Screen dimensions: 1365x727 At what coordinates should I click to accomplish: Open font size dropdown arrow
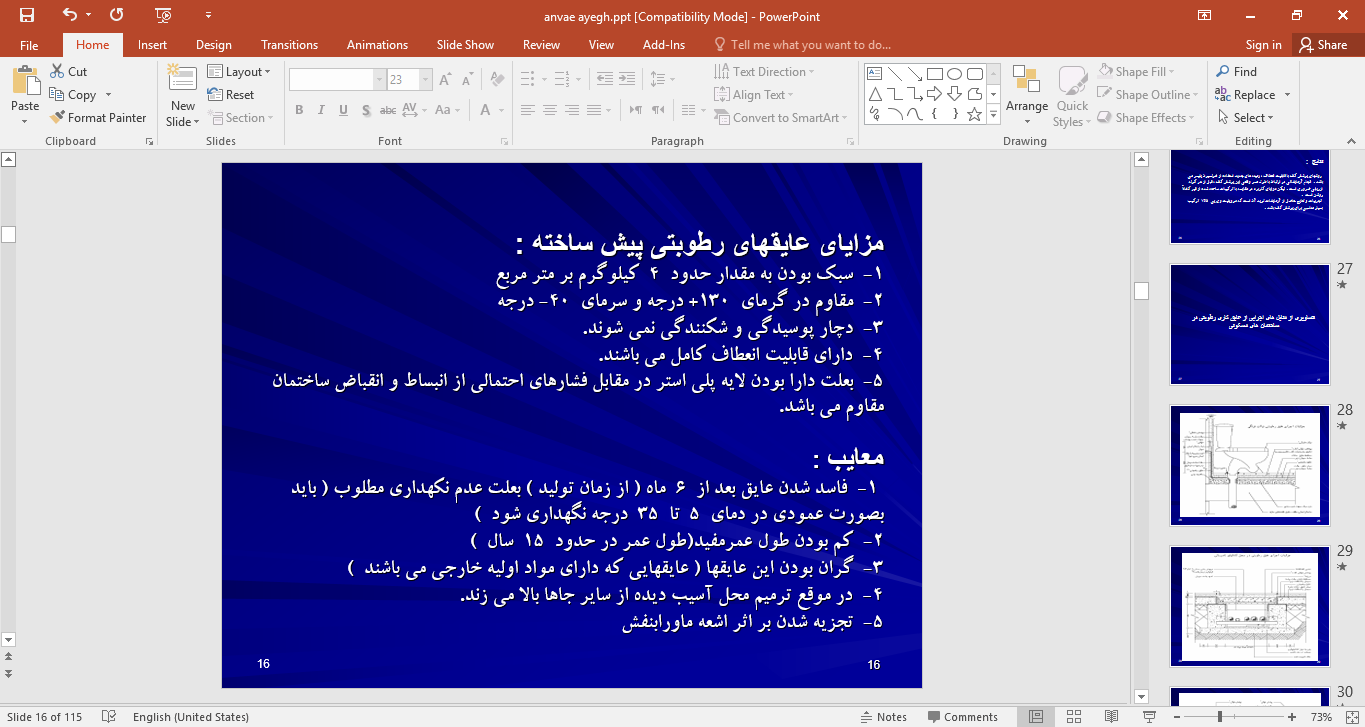coord(426,79)
